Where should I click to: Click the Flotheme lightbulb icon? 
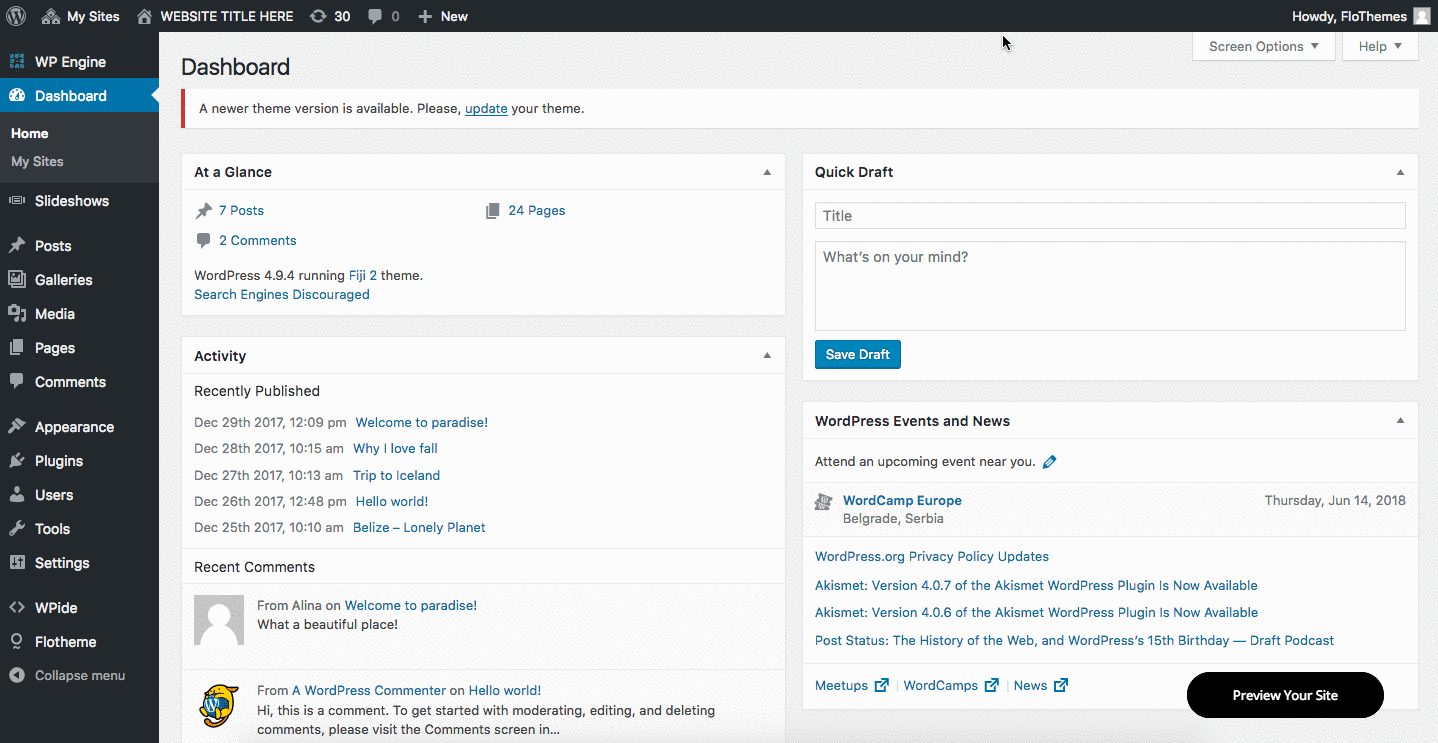pos(17,642)
